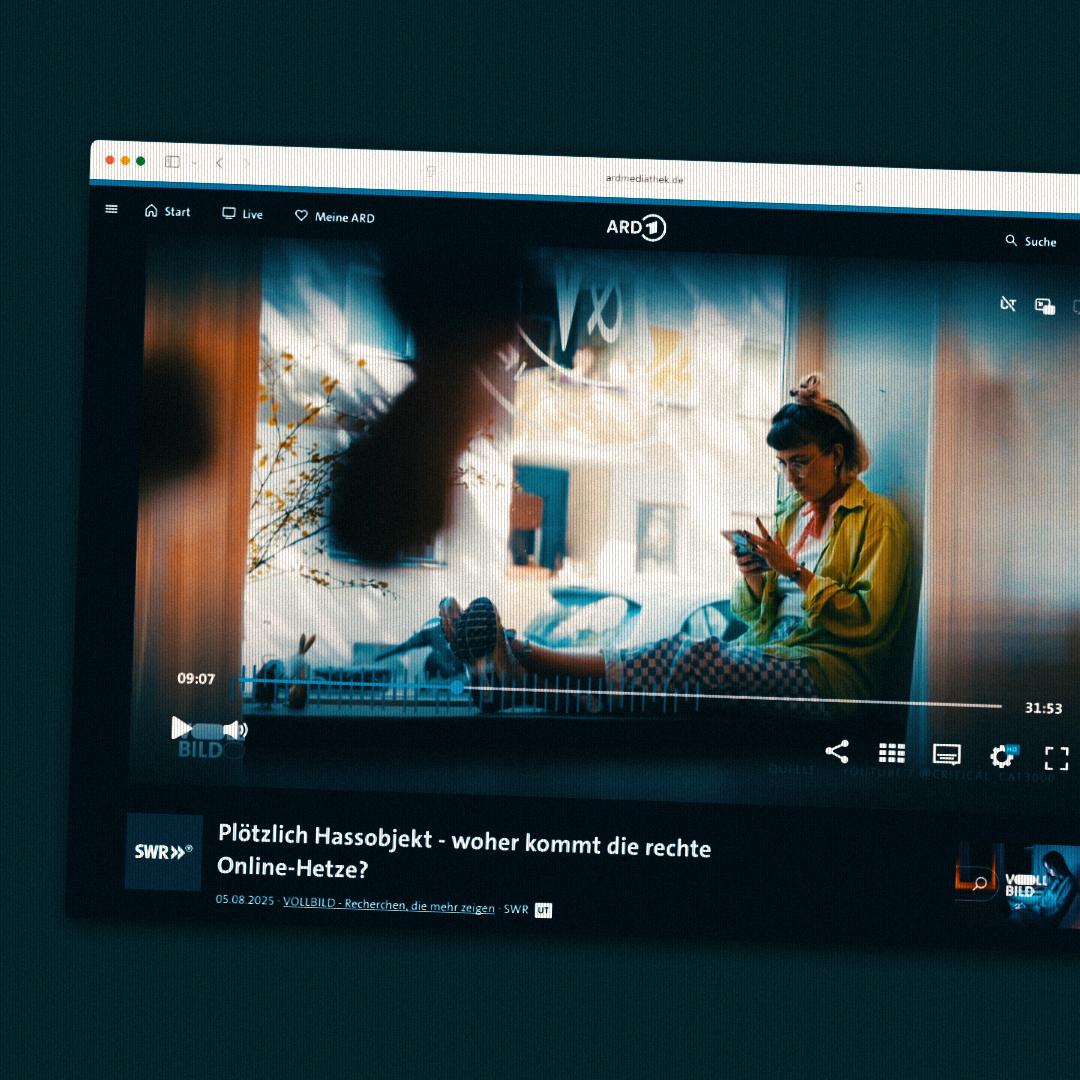Open the share options for the video

pyautogui.click(x=837, y=753)
